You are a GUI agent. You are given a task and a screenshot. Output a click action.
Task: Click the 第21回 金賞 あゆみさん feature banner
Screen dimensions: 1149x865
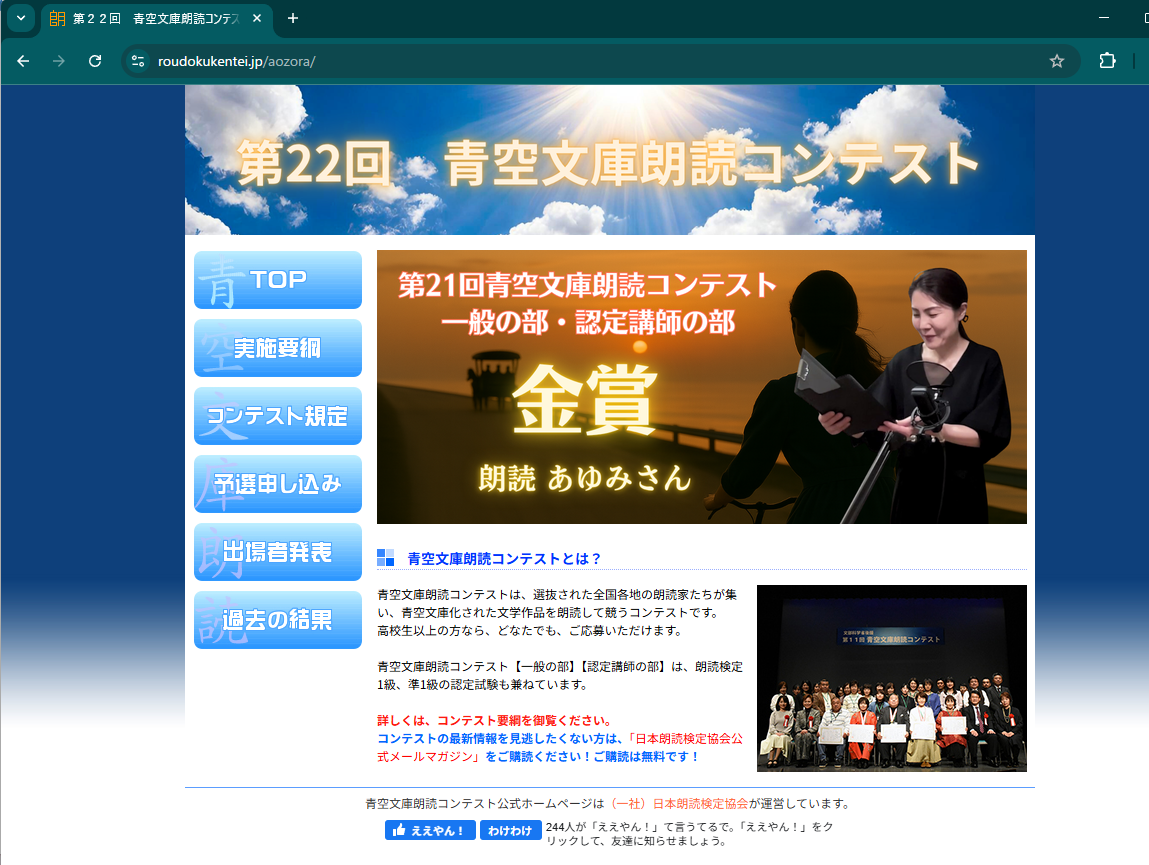pos(701,387)
